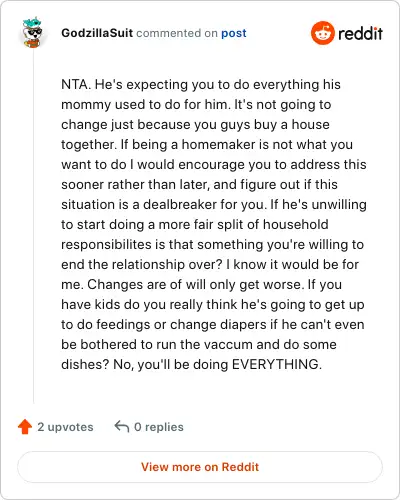Click the reddit wordmark text
400x500 pixels.
360,33
